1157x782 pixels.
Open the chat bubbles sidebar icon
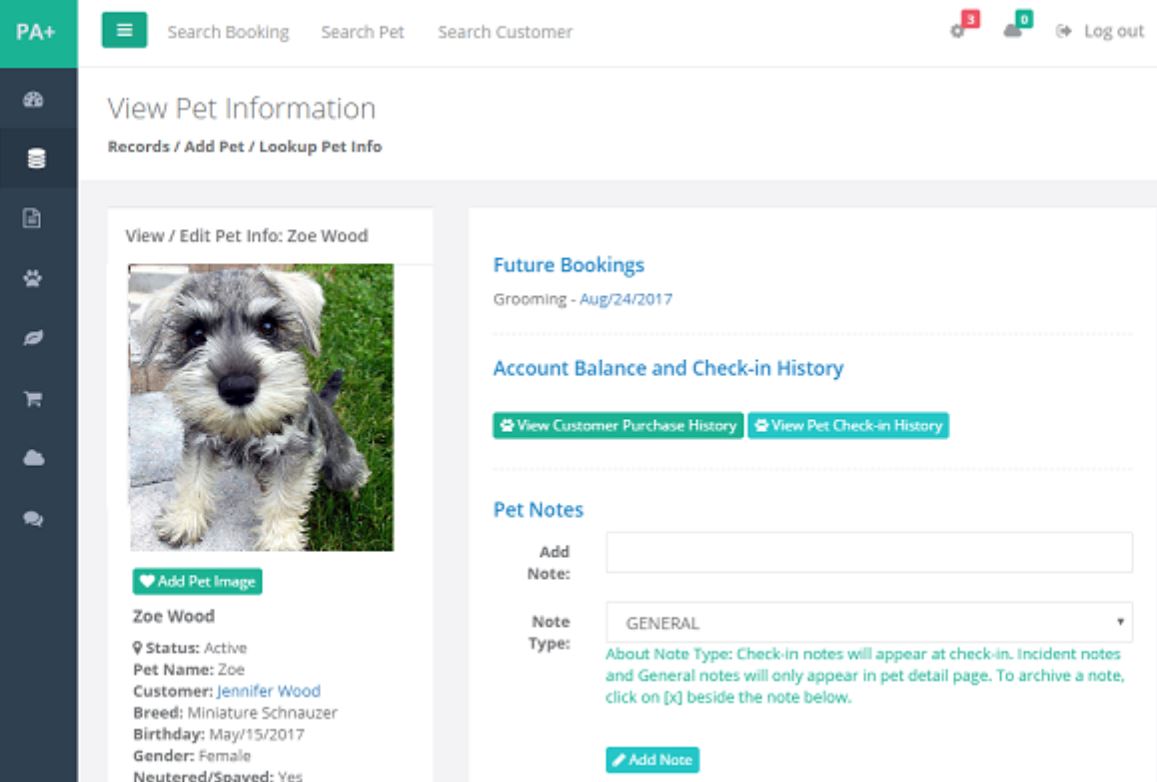tap(33, 519)
